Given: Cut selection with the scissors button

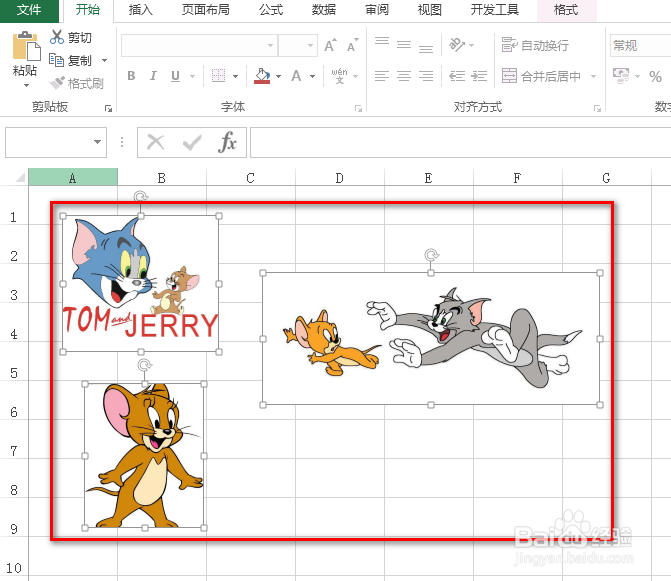Looking at the screenshot, I should (70, 38).
